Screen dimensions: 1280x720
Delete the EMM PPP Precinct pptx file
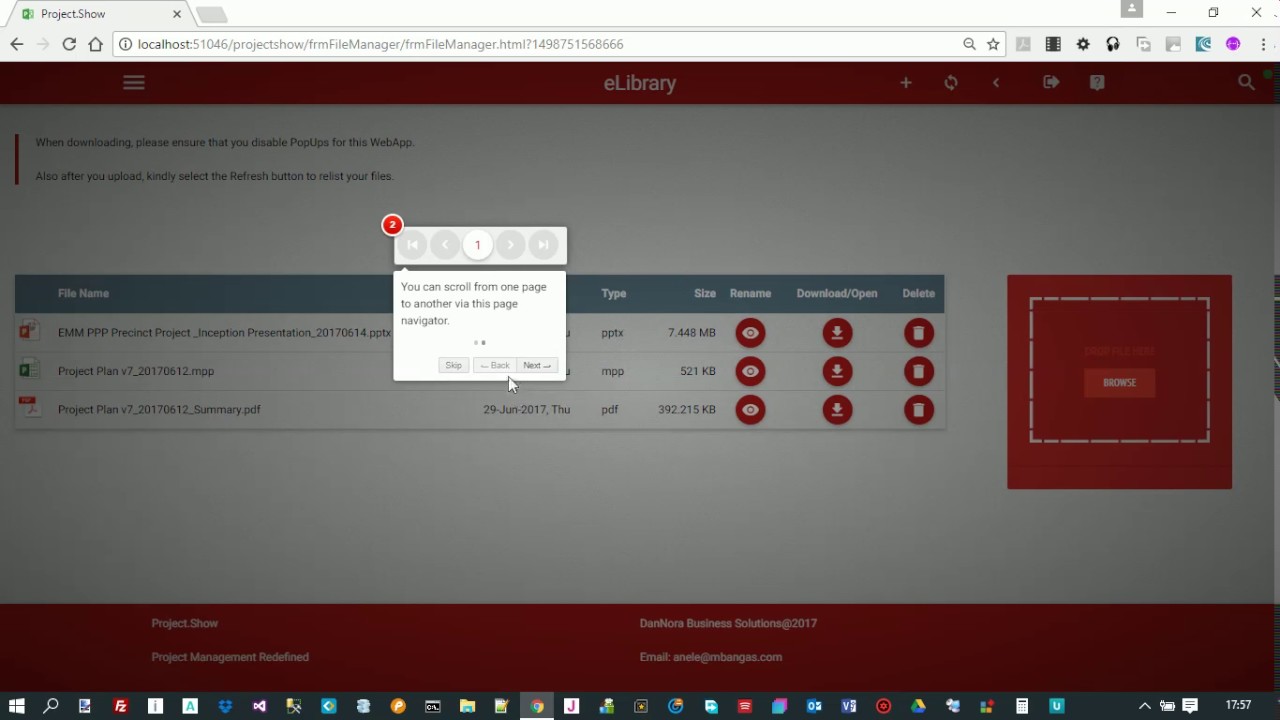pyautogui.click(x=918, y=333)
